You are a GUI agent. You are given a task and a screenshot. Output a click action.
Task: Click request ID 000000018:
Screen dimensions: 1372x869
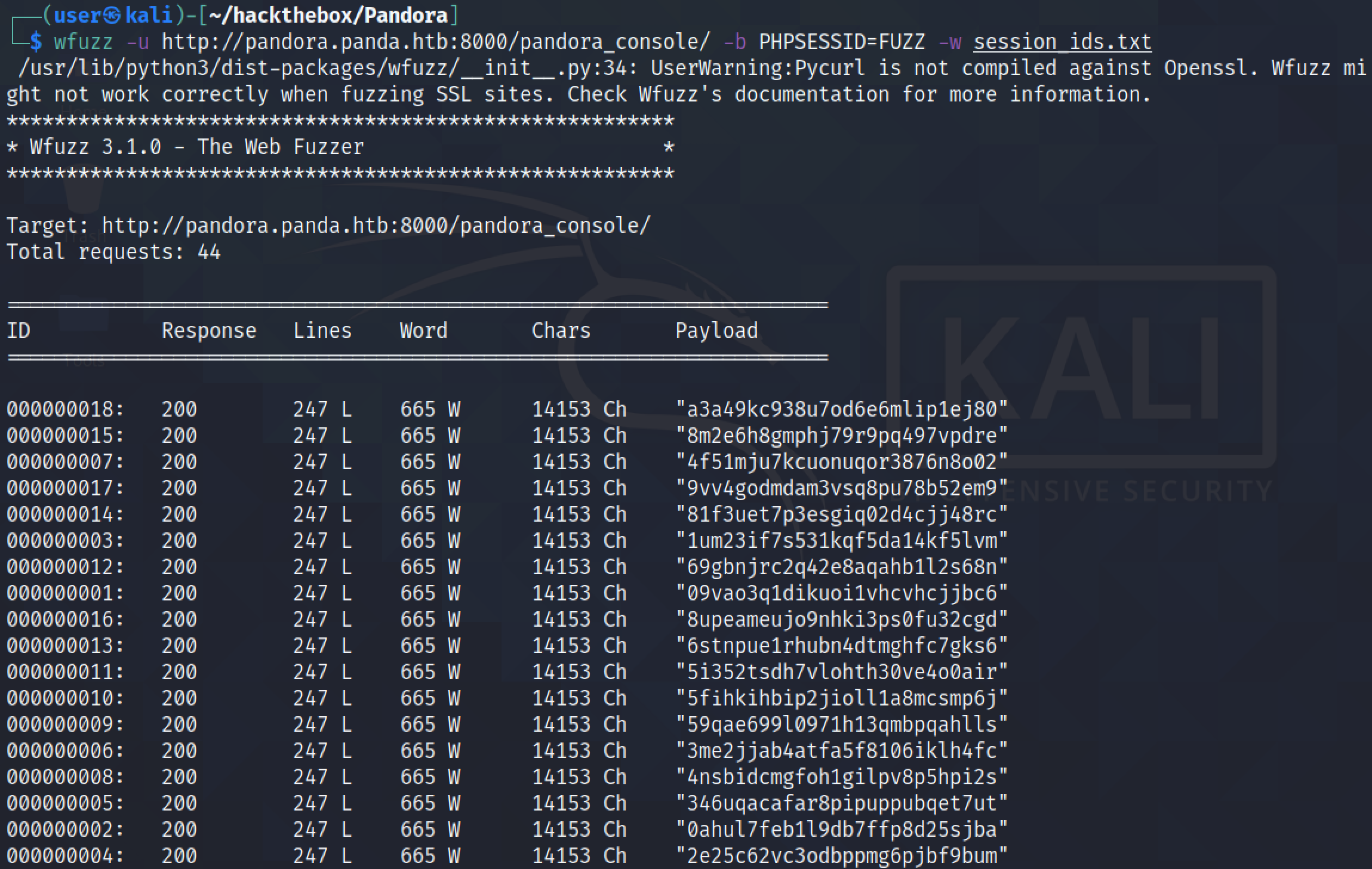[x=66, y=409]
